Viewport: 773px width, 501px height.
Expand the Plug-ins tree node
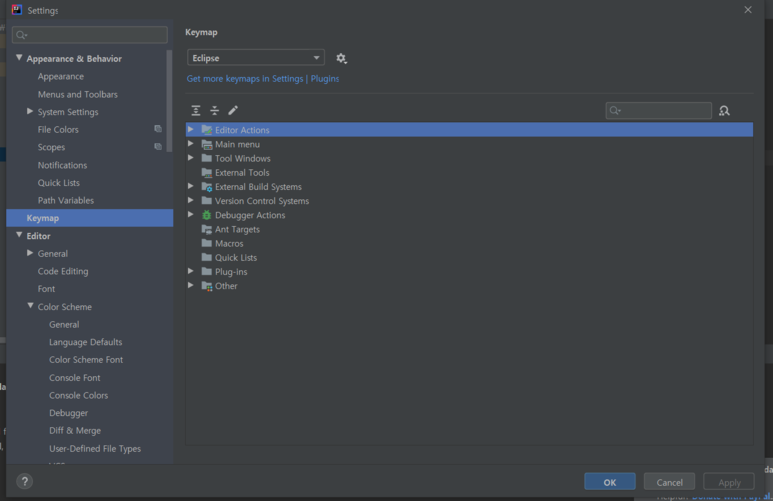coord(191,271)
